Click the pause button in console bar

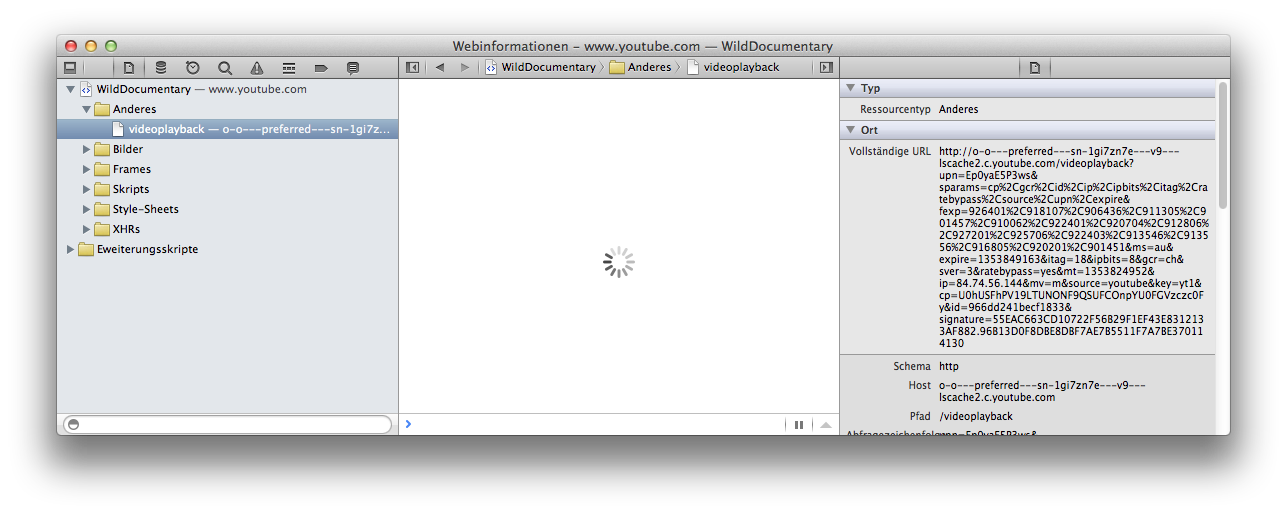click(x=799, y=425)
